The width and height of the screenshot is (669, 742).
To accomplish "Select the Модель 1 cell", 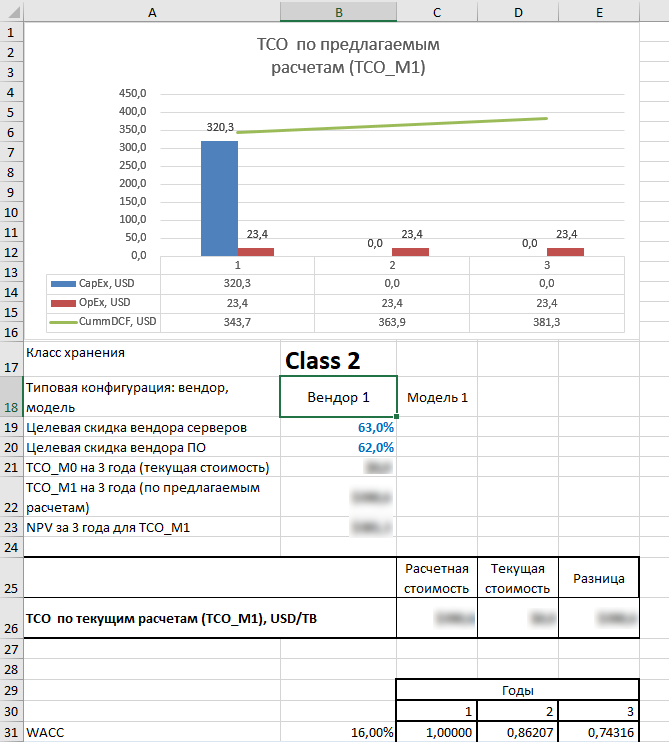I will coord(437,397).
